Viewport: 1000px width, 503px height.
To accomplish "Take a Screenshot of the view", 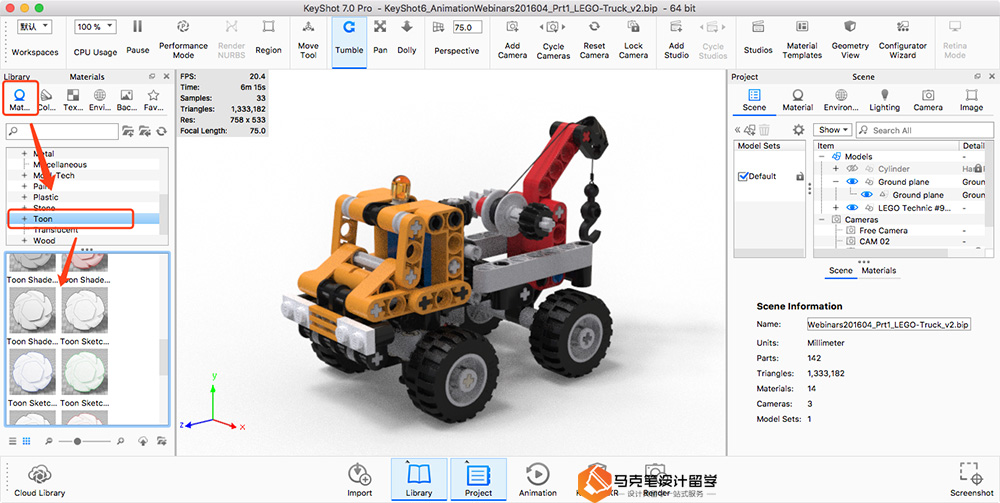I will point(971,479).
